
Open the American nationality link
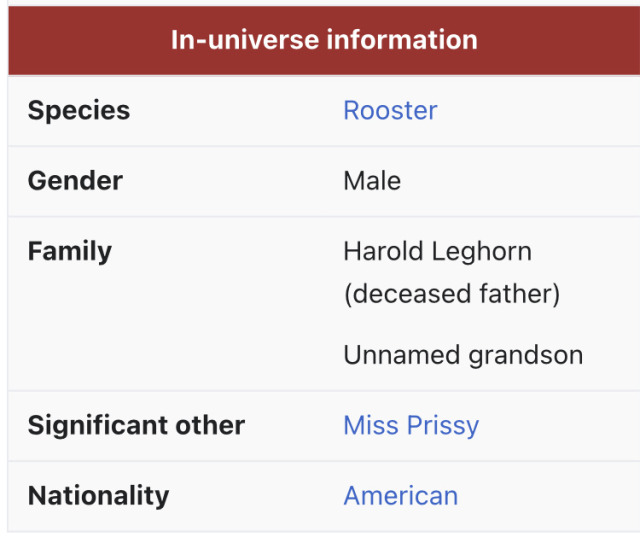pyautogui.click(x=400, y=495)
